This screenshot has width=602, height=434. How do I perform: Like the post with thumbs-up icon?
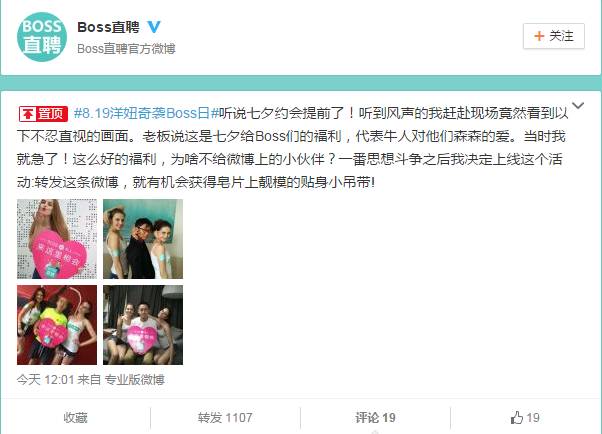tap(517, 417)
